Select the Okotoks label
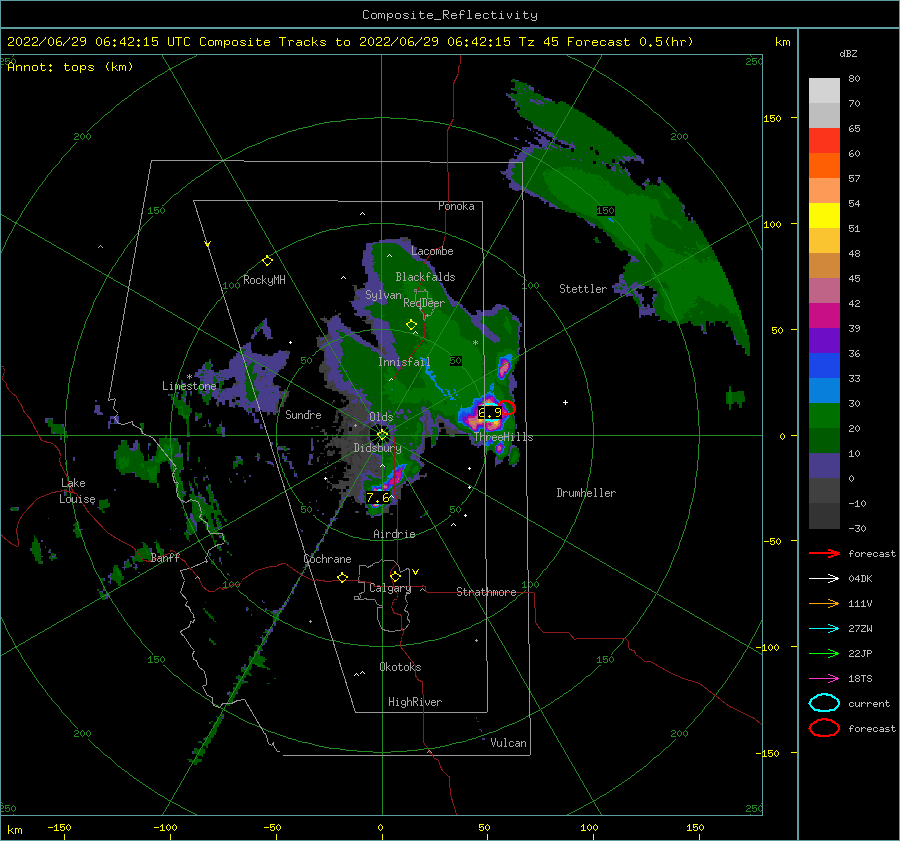The image size is (900, 841). click(x=400, y=667)
